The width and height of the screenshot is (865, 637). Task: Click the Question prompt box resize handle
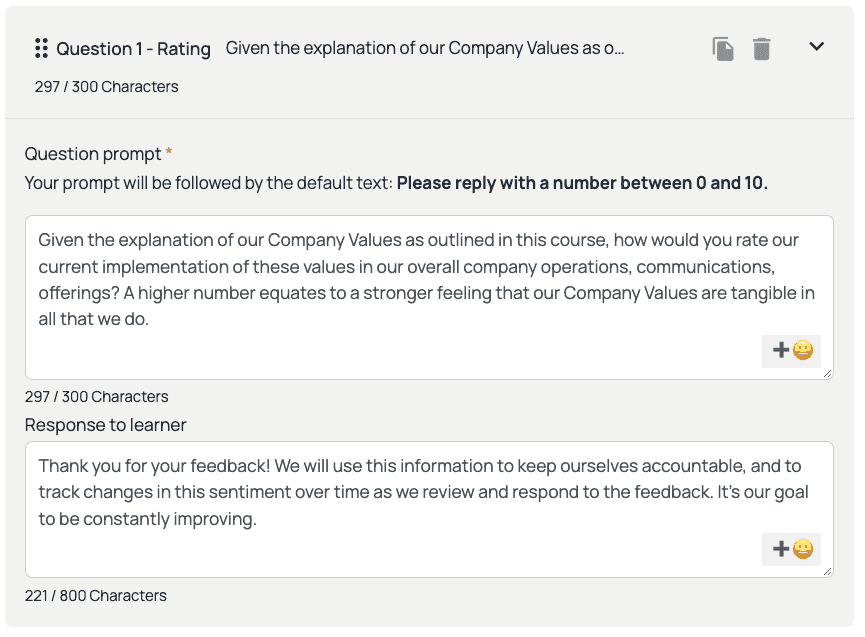(x=827, y=374)
